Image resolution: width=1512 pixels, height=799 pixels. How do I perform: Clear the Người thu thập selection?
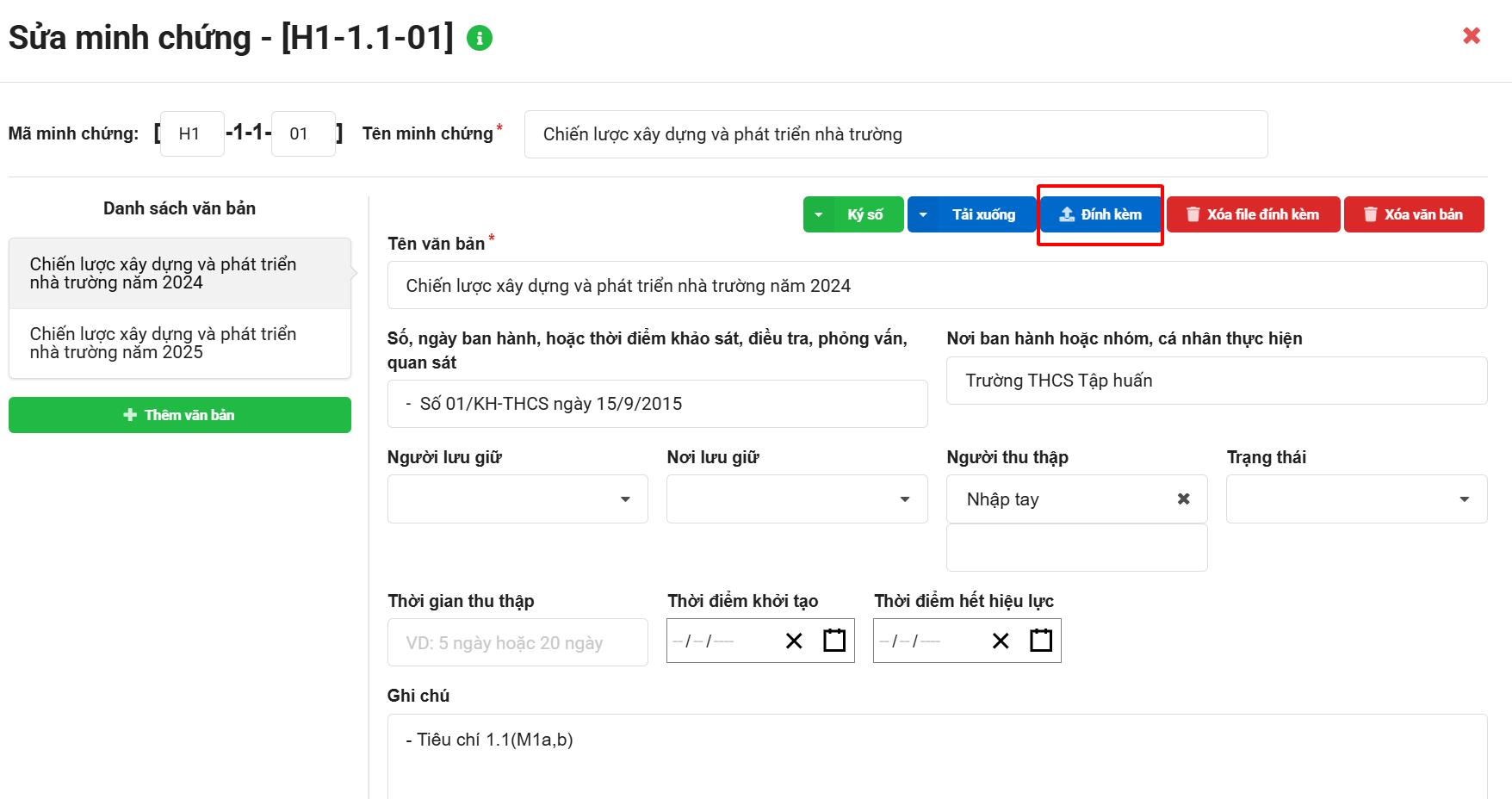(x=1183, y=499)
